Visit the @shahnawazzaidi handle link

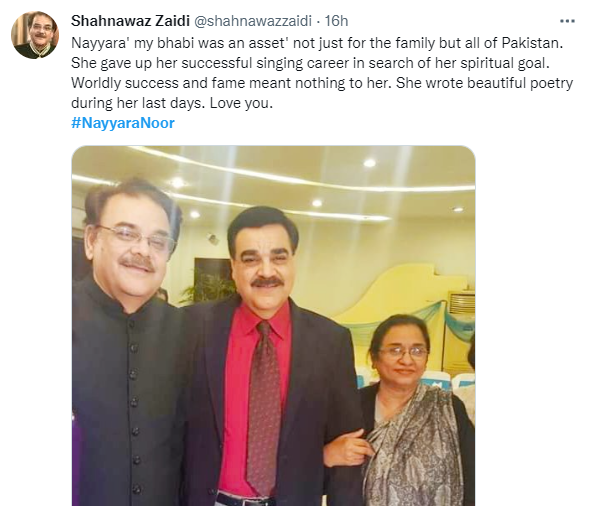(252, 21)
